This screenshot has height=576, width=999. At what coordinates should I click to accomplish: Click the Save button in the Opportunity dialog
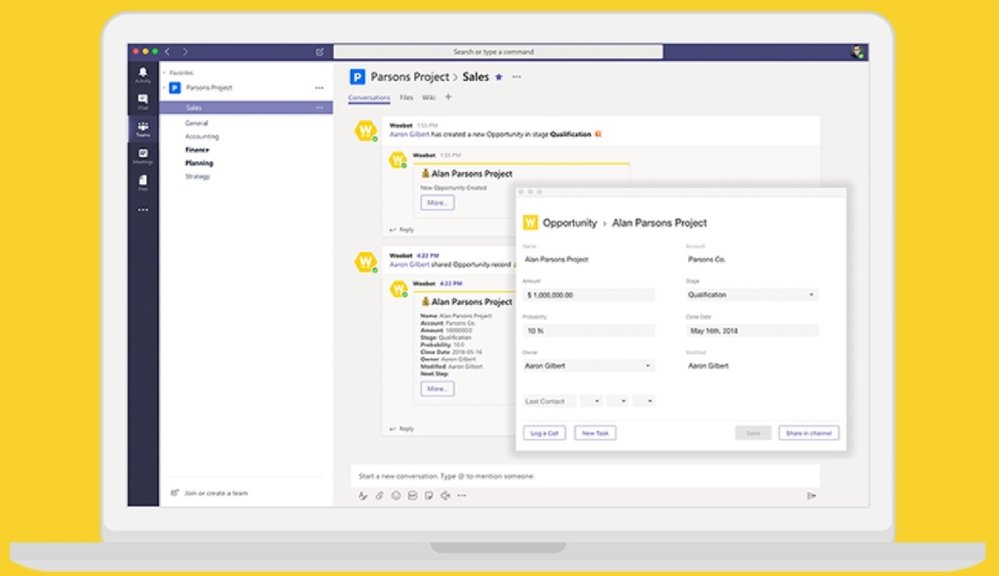(753, 433)
